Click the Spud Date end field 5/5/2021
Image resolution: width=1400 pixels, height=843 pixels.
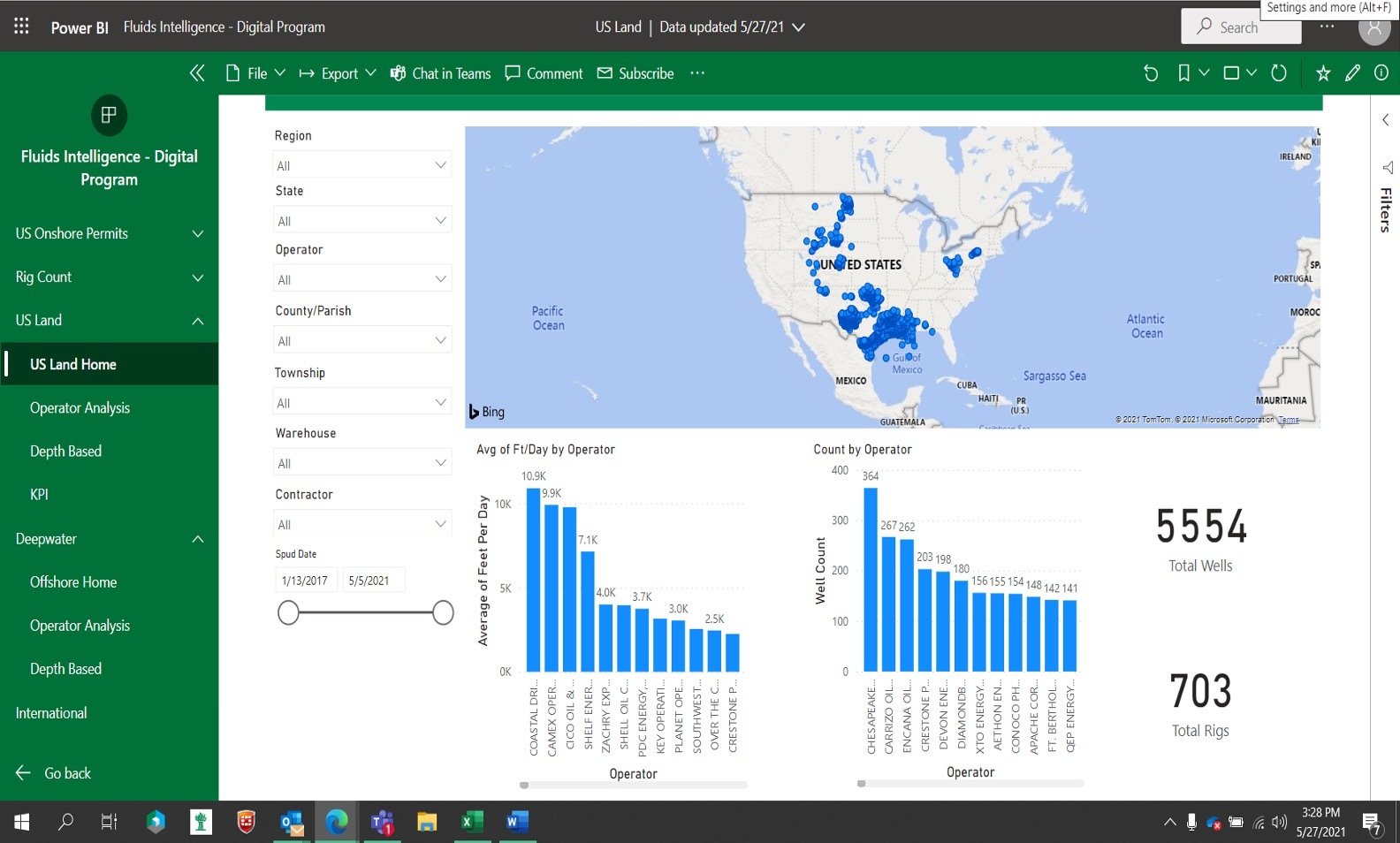[x=373, y=581]
